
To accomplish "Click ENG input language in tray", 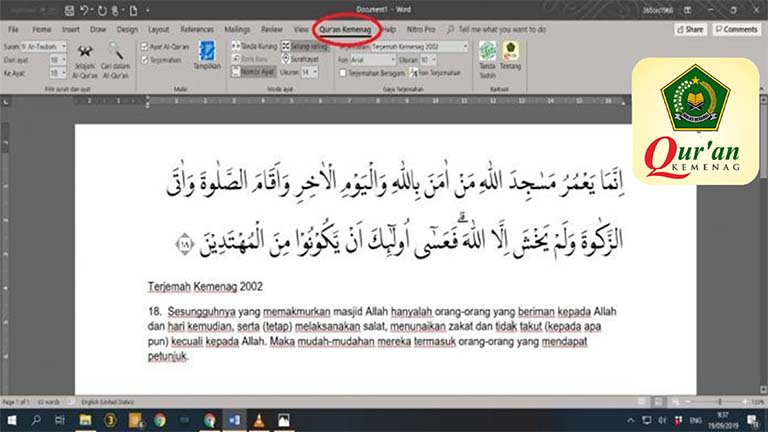I will click(x=696, y=420).
